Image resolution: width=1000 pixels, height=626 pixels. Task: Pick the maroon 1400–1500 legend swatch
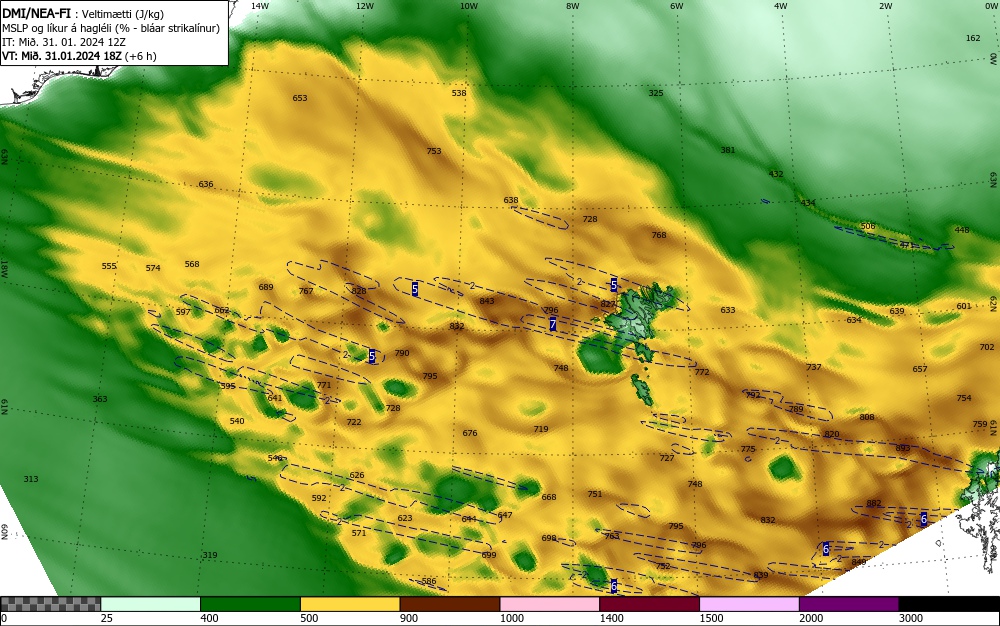point(649,604)
